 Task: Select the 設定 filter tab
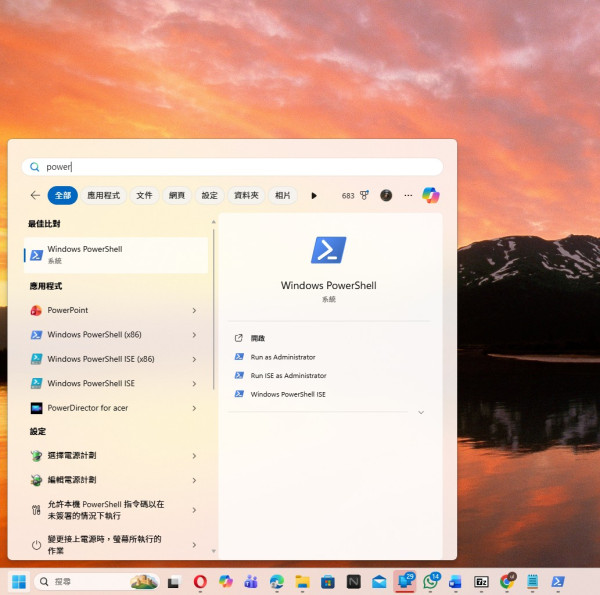[209, 196]
